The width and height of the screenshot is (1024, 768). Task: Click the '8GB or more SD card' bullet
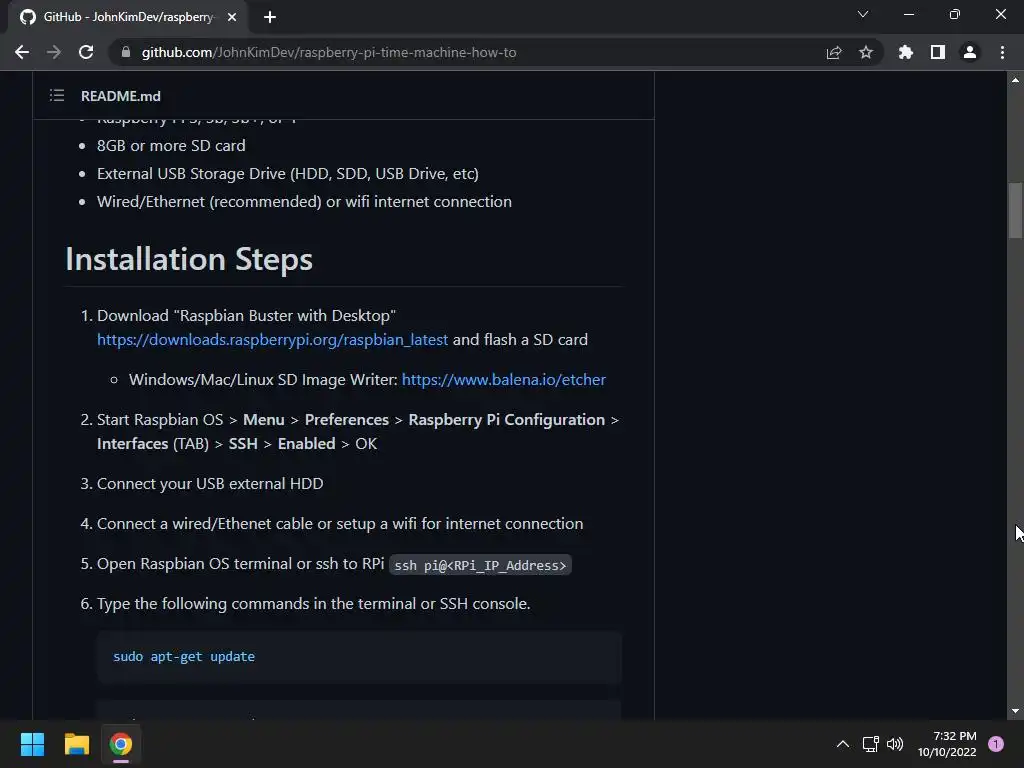171,146
